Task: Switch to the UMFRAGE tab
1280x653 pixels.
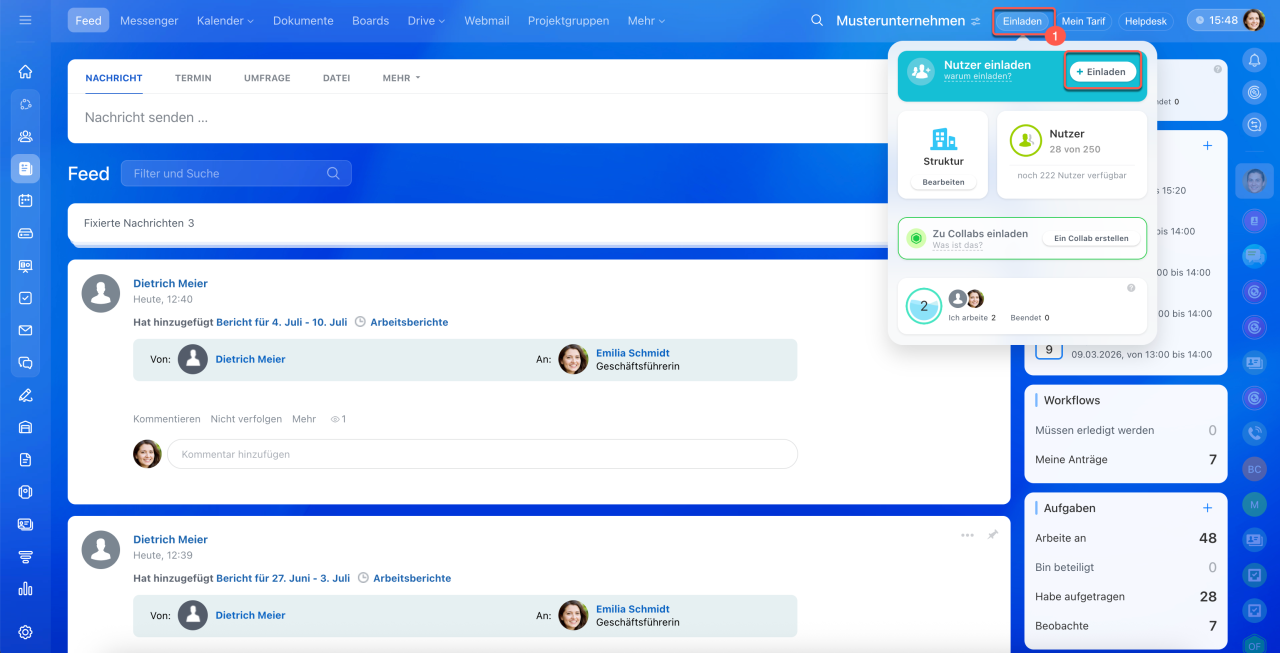Action: [x=267, y=78]
